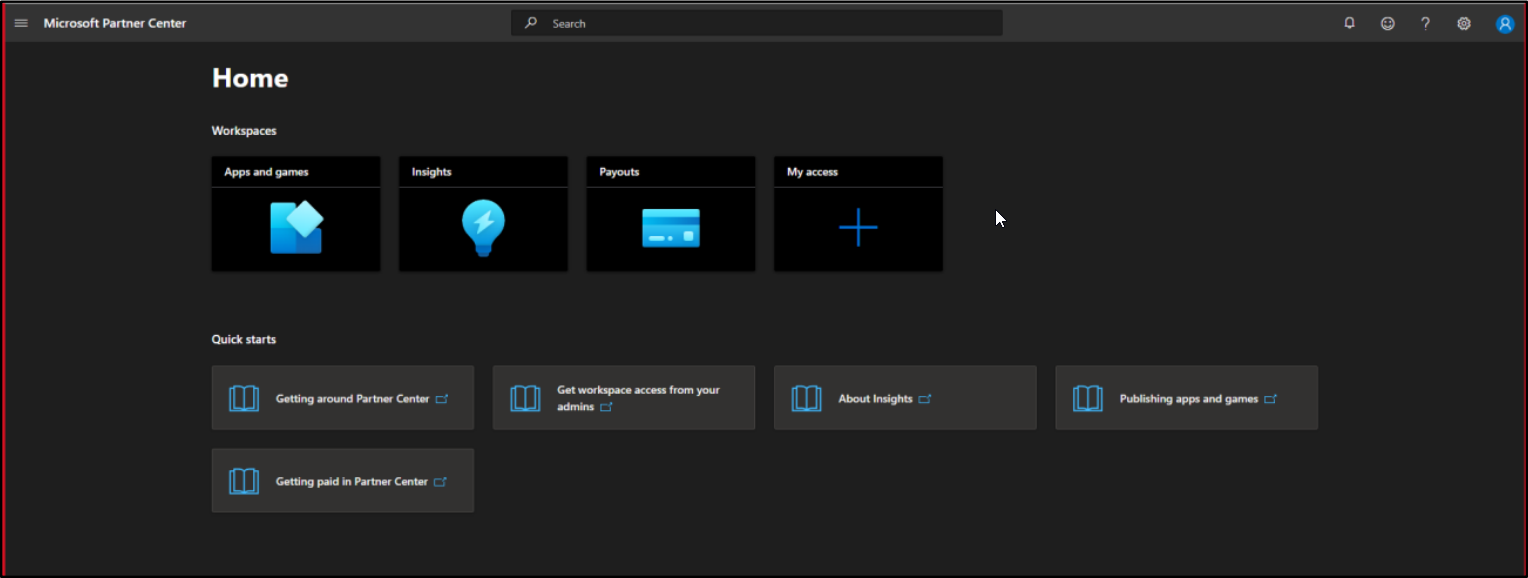Open the feedback smiley icon
Image resolution: width=1528 pixels, height=578 pixels.
1387,23
